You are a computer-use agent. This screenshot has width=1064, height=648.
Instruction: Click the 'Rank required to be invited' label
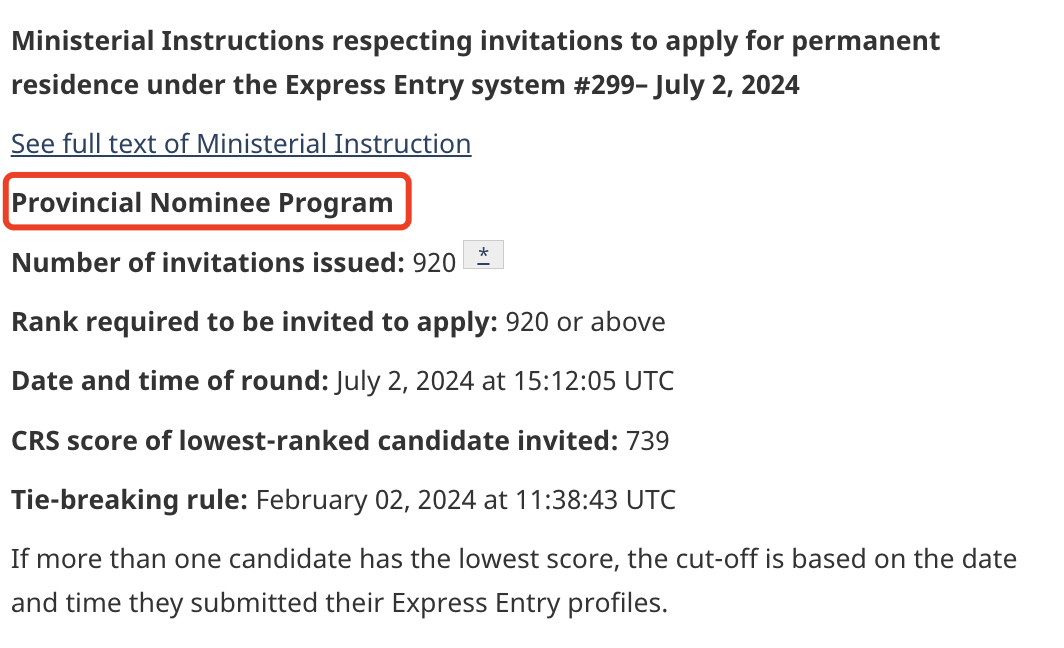(x=254, y=322)
